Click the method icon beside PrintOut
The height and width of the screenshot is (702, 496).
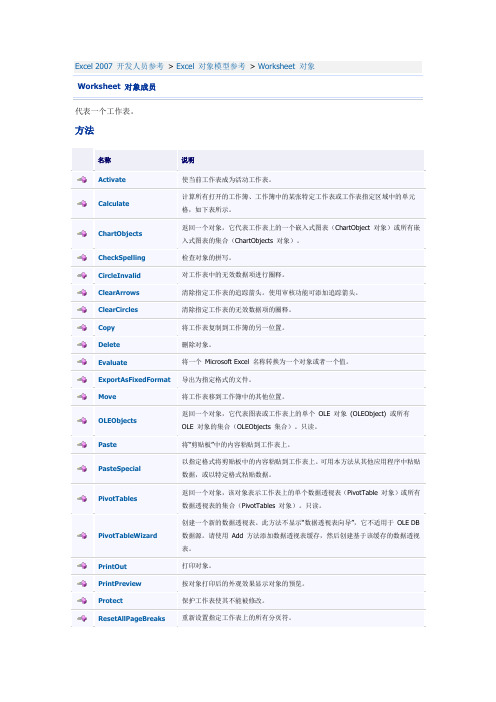82,566
